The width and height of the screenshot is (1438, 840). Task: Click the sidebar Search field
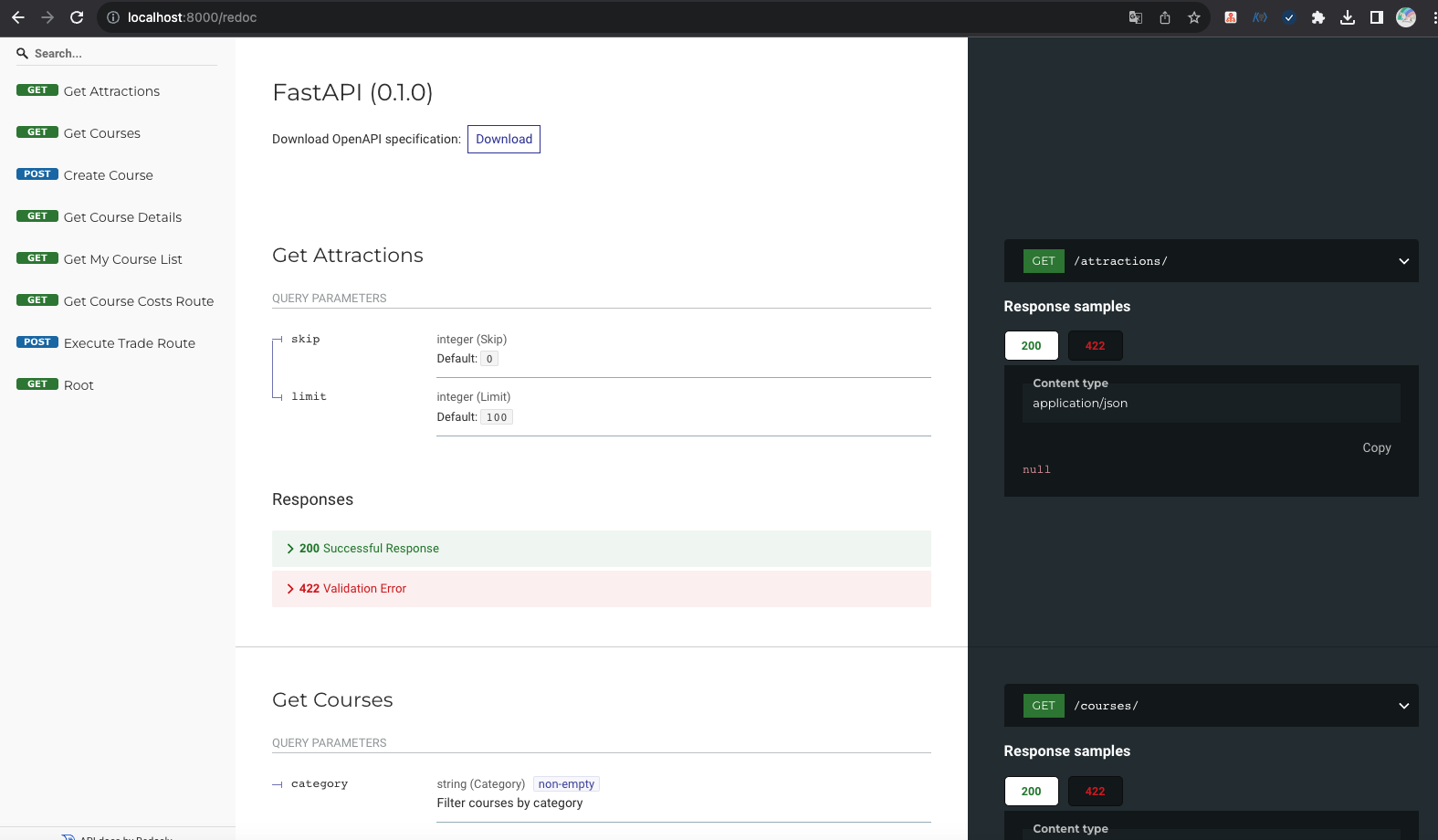pos(117,54)
